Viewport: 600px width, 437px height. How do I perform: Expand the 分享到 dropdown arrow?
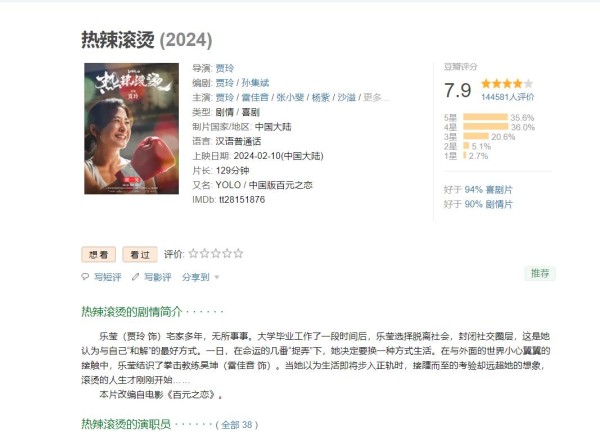tap(217, 277)
